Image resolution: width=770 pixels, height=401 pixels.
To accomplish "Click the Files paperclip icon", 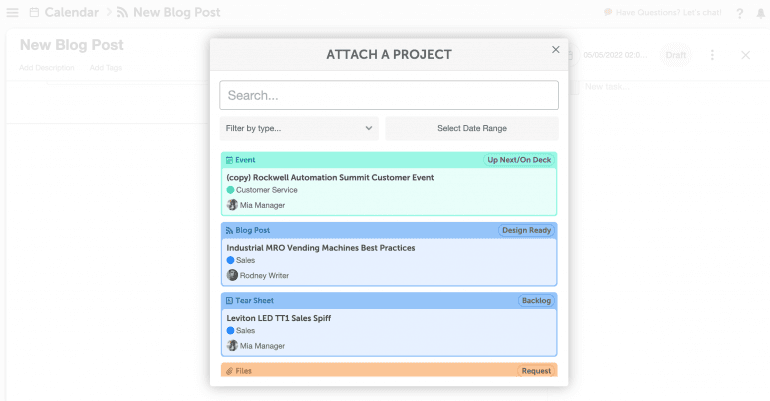I will coord(229,371).
